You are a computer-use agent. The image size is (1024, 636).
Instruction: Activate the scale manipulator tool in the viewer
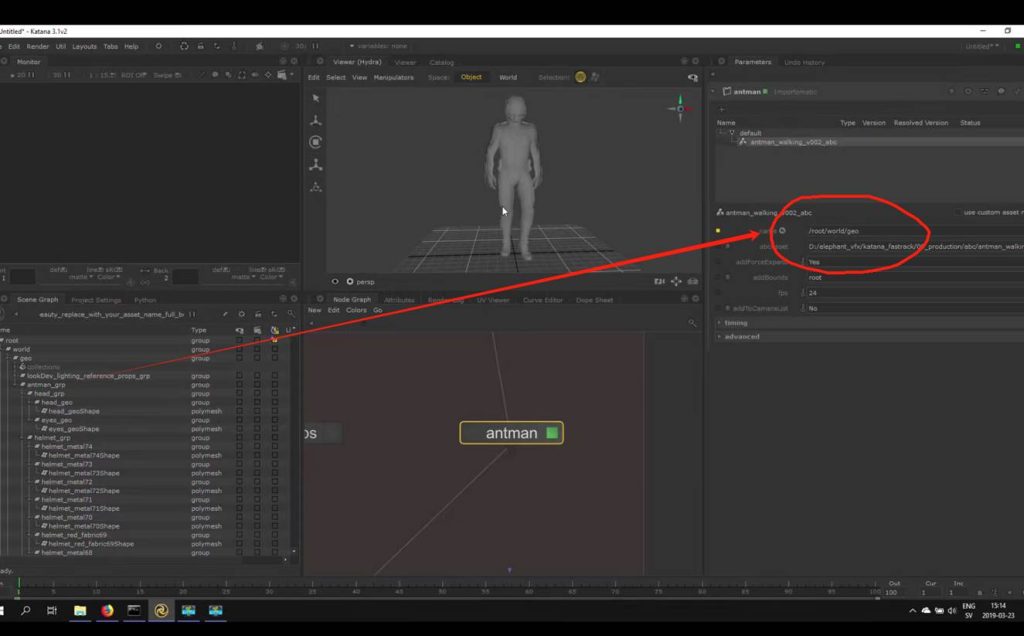[316, 165]
